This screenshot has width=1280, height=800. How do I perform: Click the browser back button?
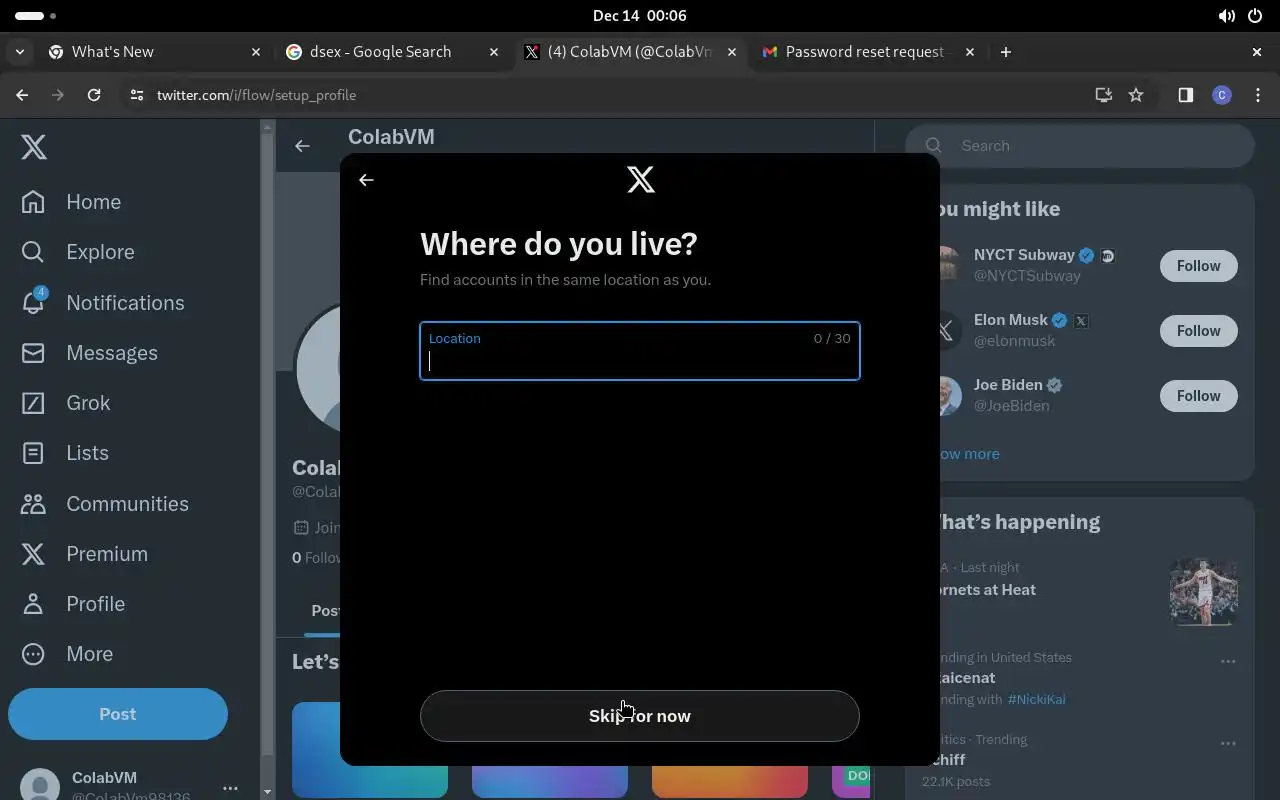point(22,95)
